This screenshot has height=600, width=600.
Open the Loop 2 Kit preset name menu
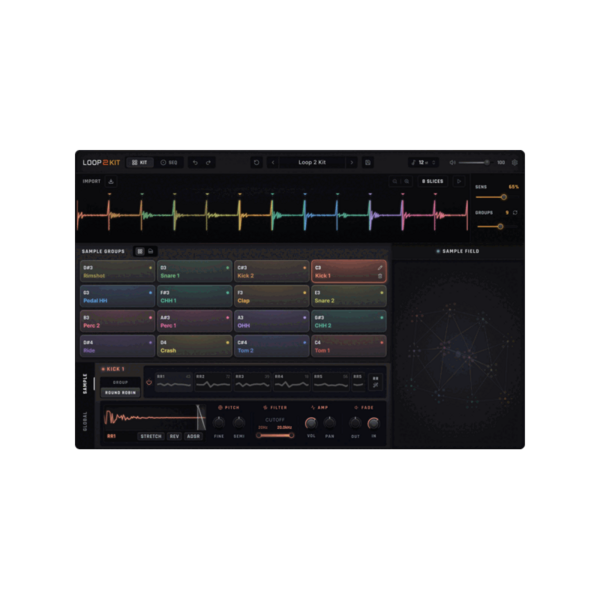[312, 163]
